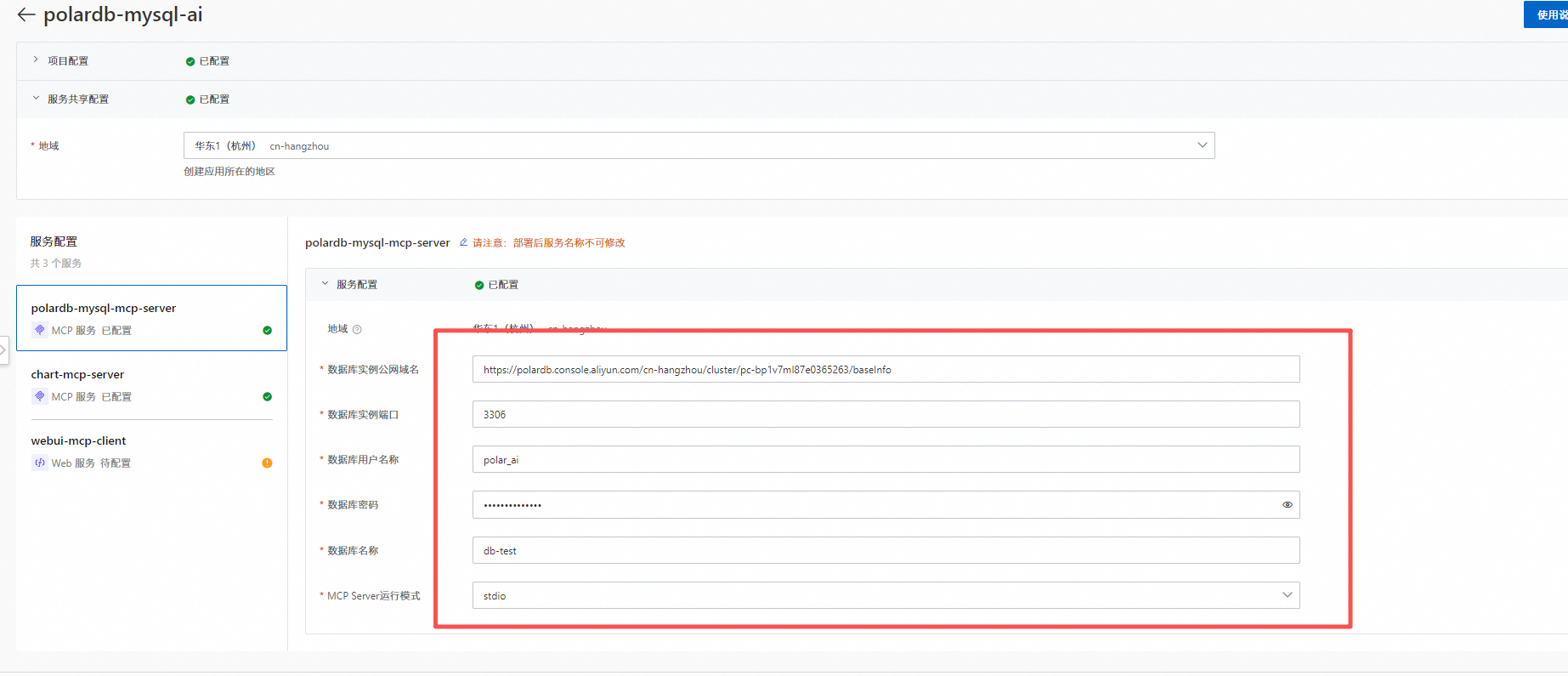Go back using the arrow beside polardb-mysql-ai
The width and height of the screenshot is (1568, 676).
point(26,14)
